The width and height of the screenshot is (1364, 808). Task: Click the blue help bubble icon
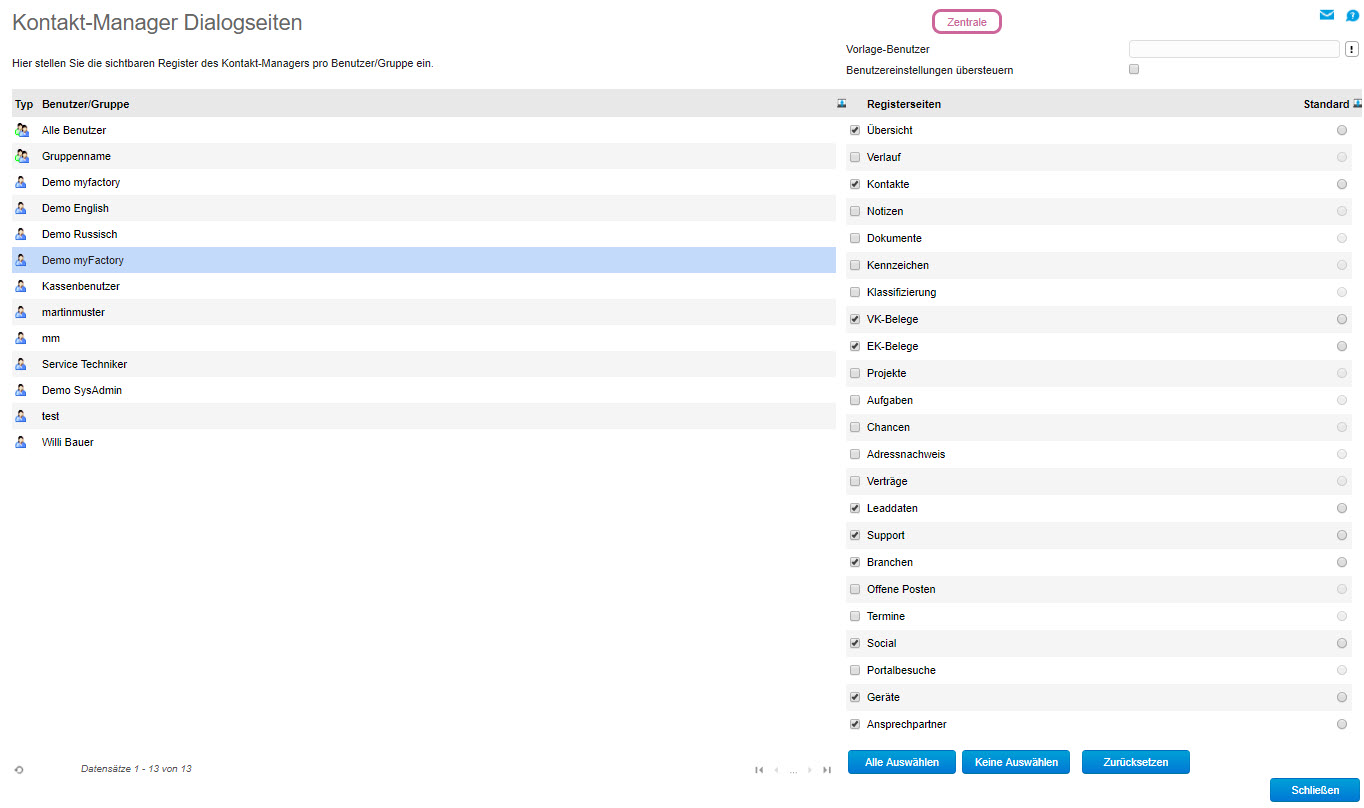click(1353, 15)
